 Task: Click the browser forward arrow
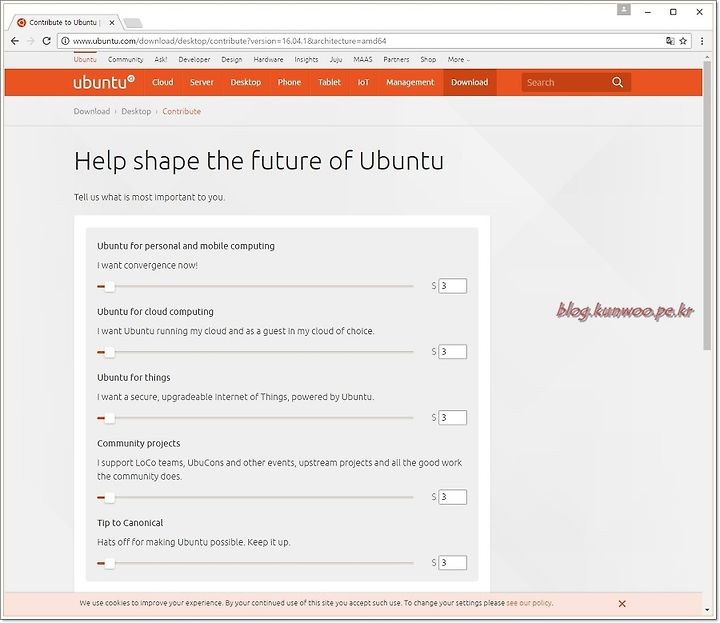point(31,41)
